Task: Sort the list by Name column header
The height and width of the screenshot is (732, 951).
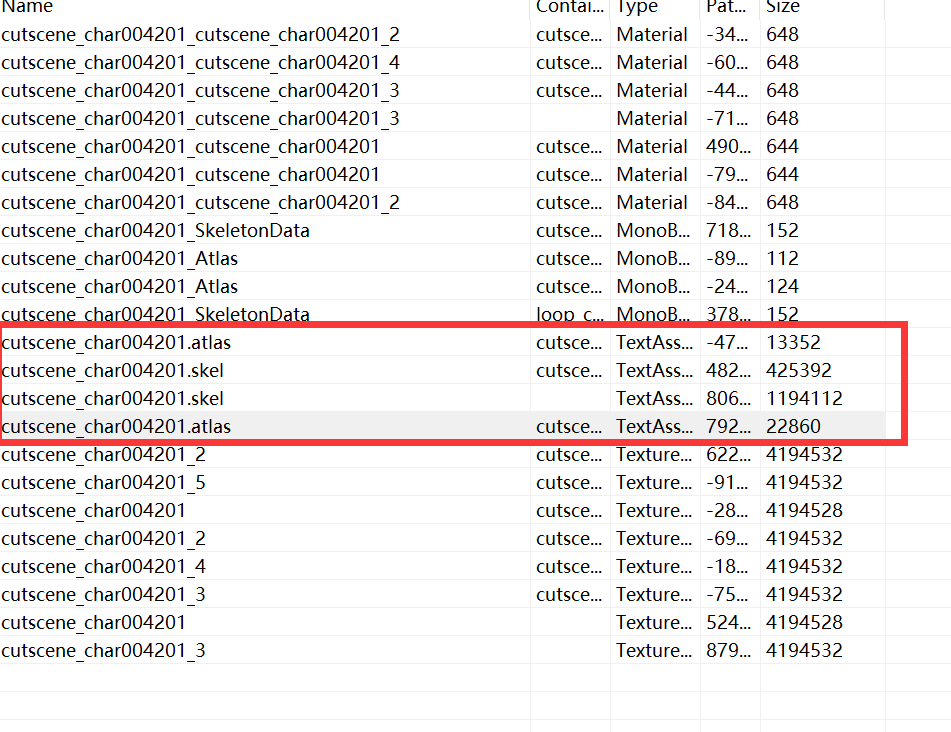Action: pyautogui.click(x=28, y=7)
